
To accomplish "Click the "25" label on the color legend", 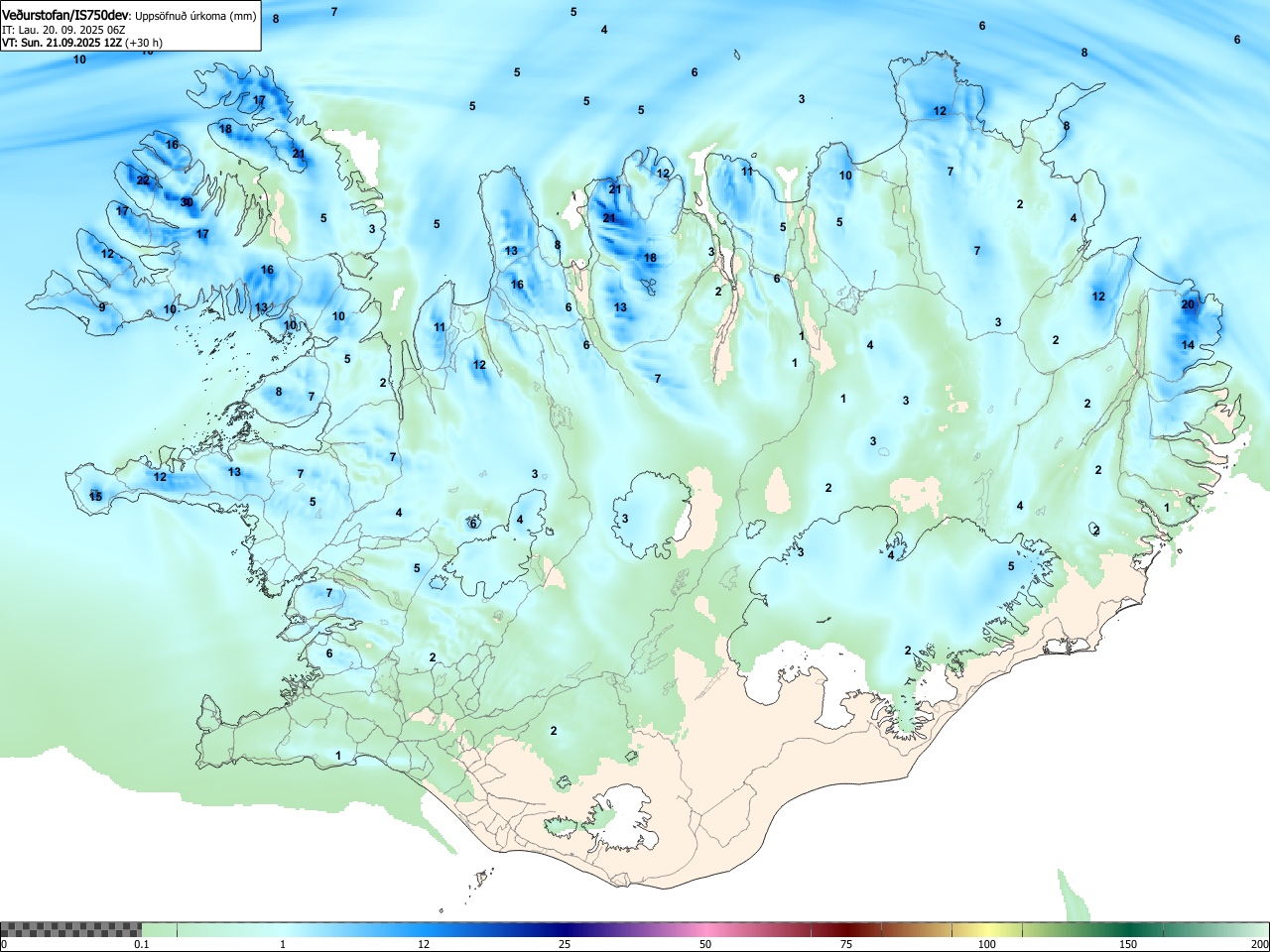I will 565,944.
